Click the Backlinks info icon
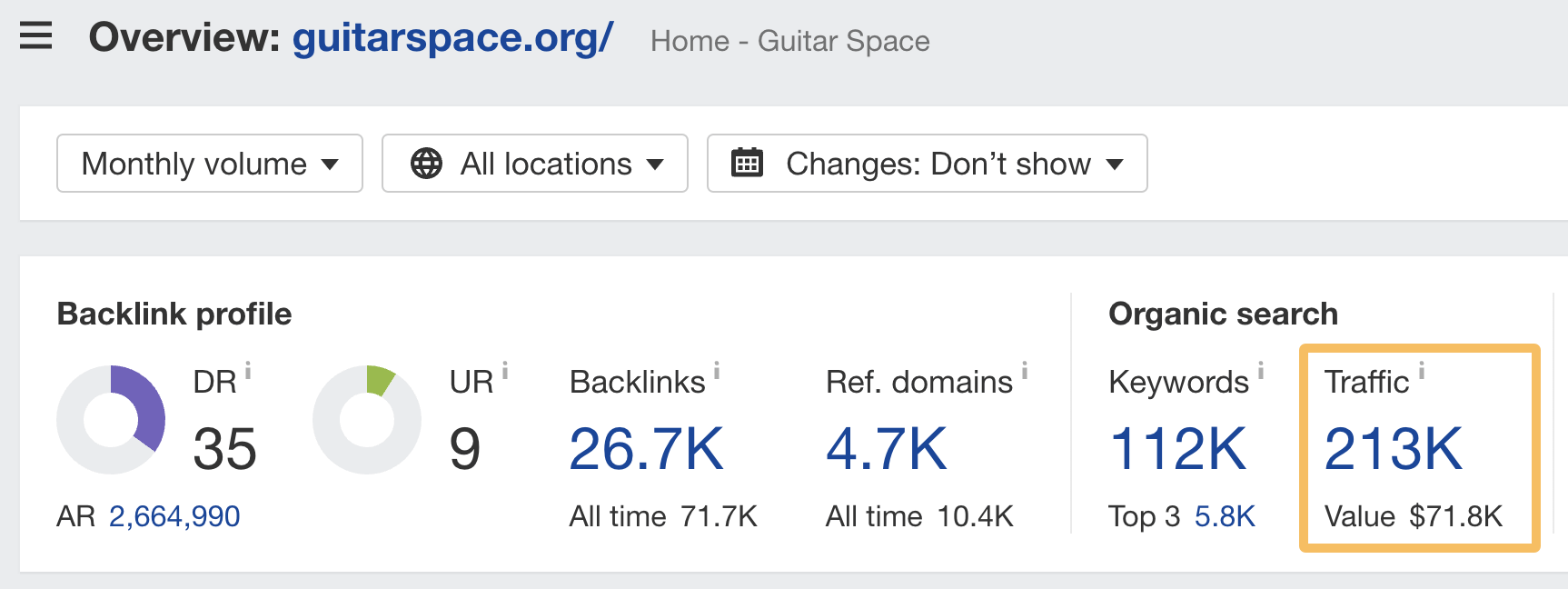This screenshot has height=589, width=1568. (718, 371)
